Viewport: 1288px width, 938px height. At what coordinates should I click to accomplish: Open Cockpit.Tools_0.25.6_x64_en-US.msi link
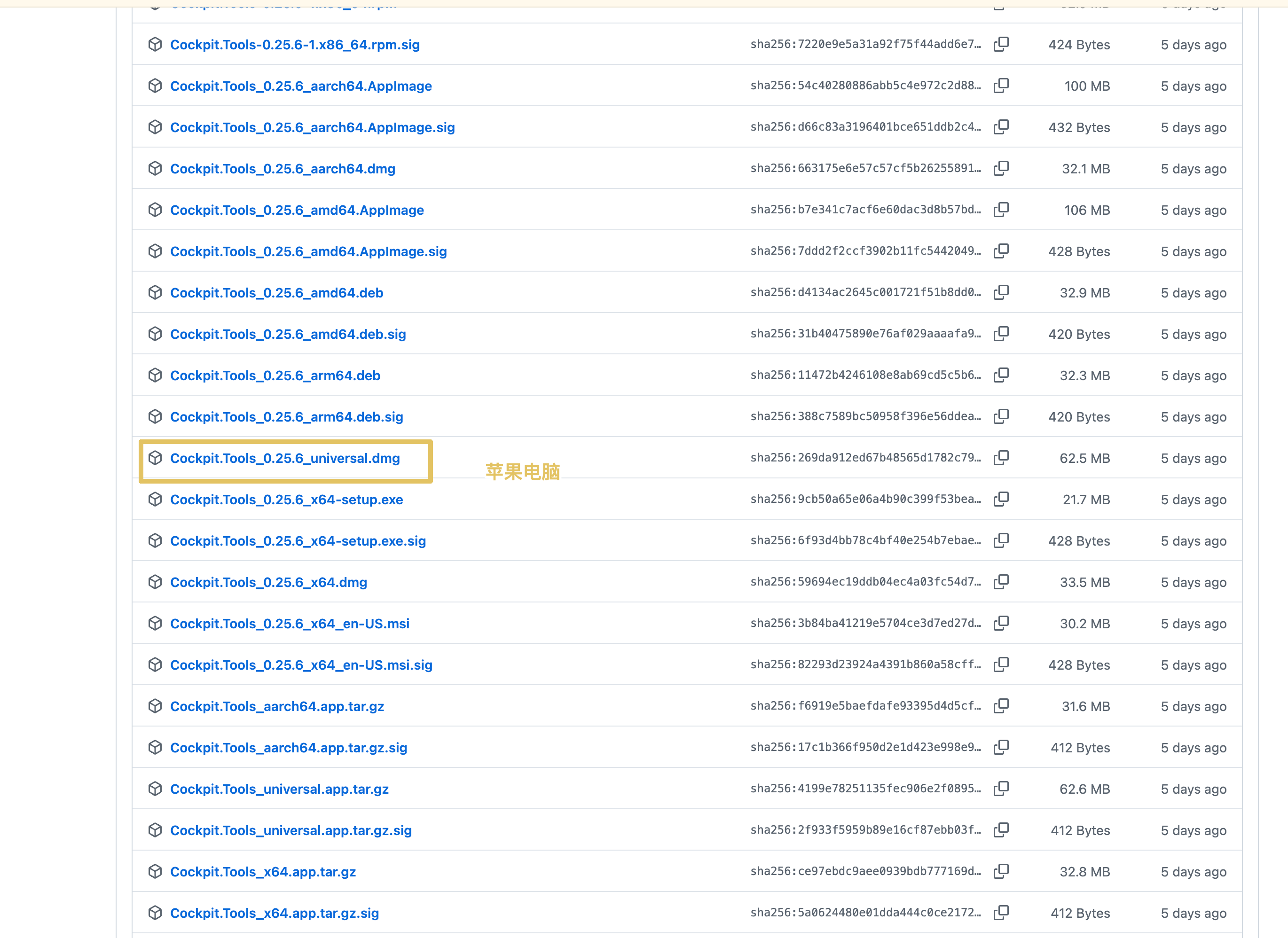[x=290, y=624]
